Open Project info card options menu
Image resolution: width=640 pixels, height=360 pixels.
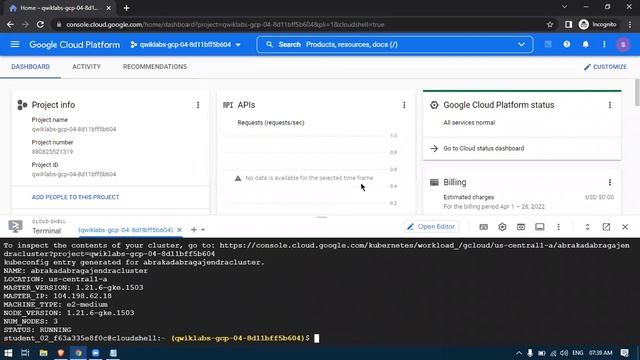(x=198, y=105)
